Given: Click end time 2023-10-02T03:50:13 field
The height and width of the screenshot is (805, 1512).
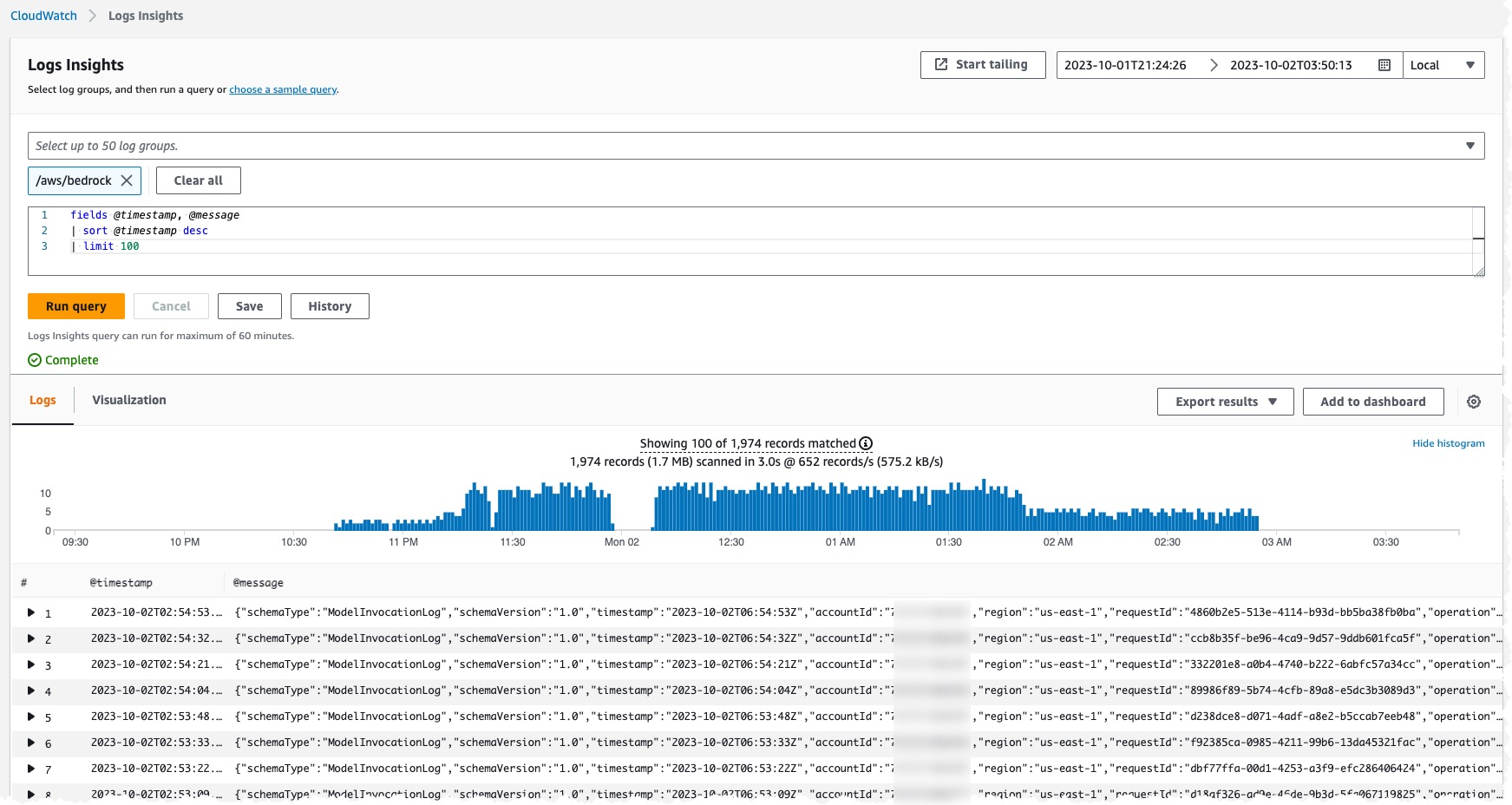Looking at the screenshot, I should [x=1291, y=65].
